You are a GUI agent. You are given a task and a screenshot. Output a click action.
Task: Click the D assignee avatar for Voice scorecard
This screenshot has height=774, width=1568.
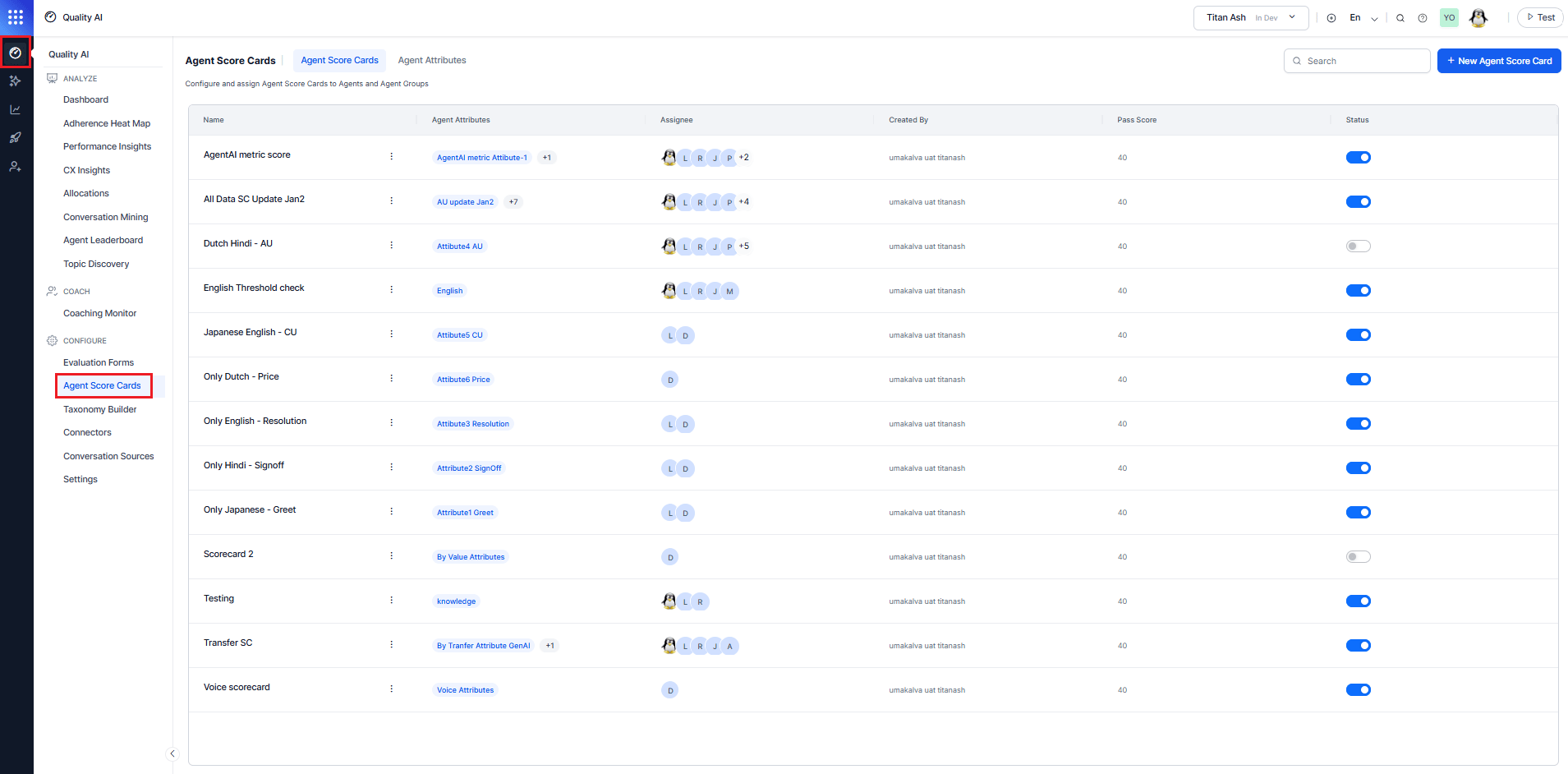(670, 690)
